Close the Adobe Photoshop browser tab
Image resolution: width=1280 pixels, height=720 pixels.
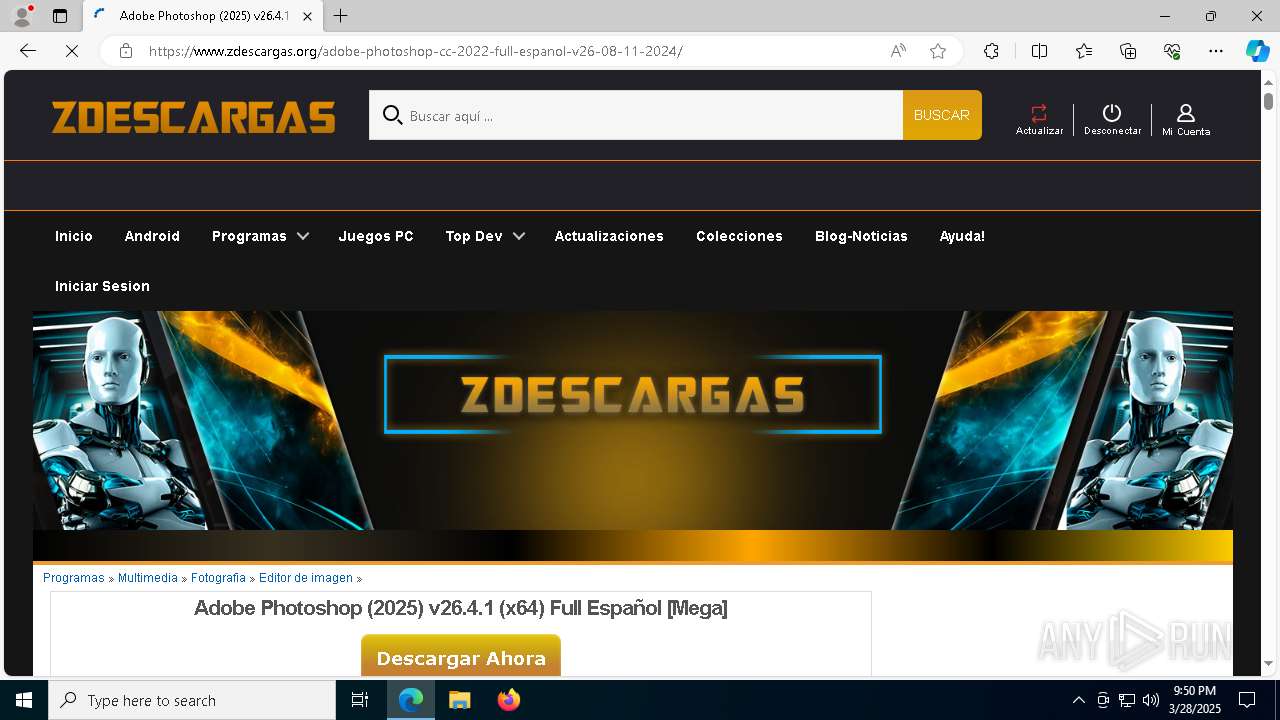(x=307, y=16)
